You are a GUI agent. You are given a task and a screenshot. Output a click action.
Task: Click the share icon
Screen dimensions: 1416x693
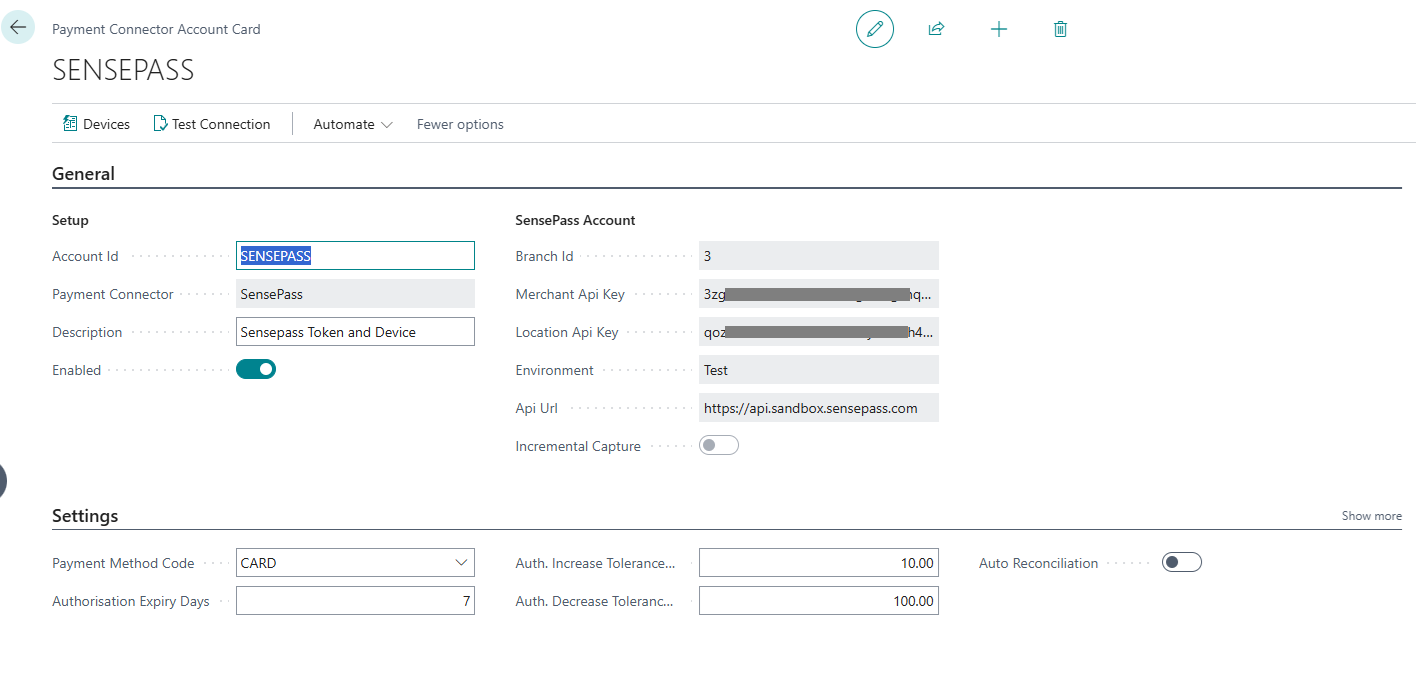(936, 29)
